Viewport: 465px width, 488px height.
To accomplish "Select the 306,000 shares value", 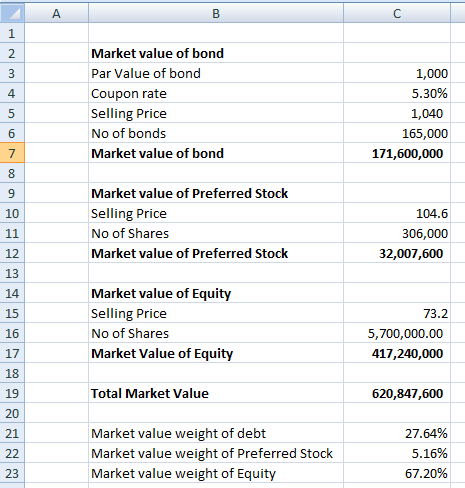I will click(397, 233).
